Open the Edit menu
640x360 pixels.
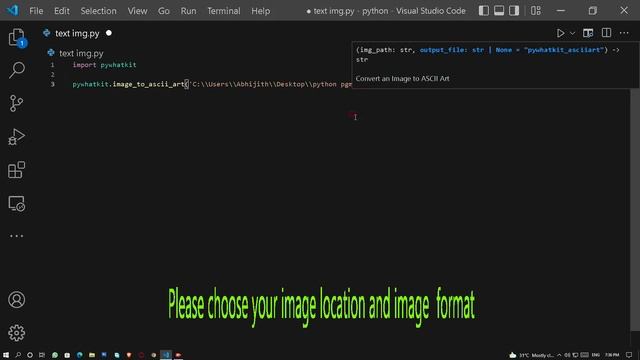pyautogui.click(x=62, y=11)
